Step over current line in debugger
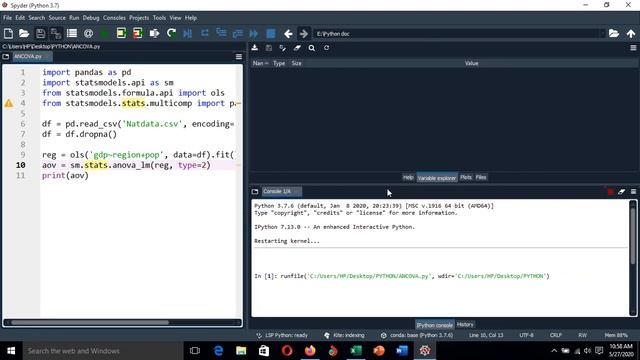 coord(204,33)
